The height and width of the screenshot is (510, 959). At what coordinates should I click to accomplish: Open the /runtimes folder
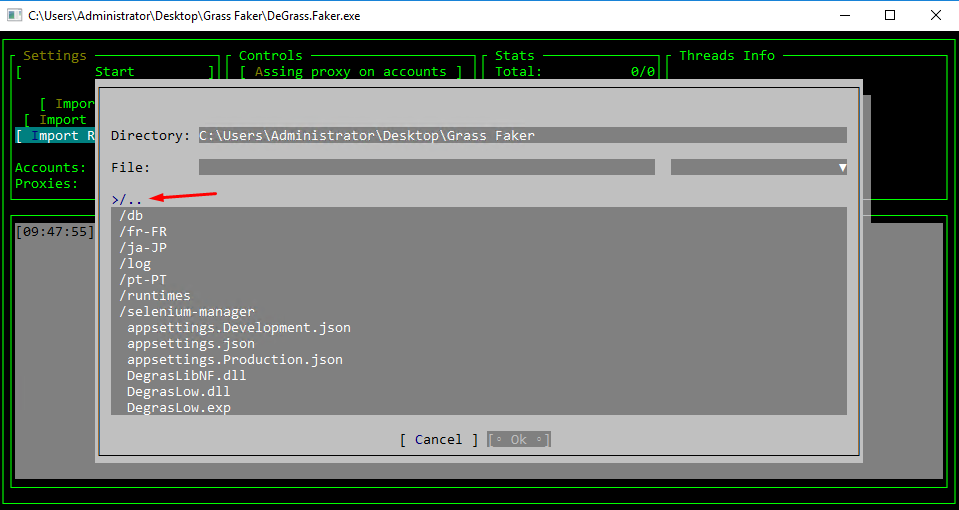[155, 296]
